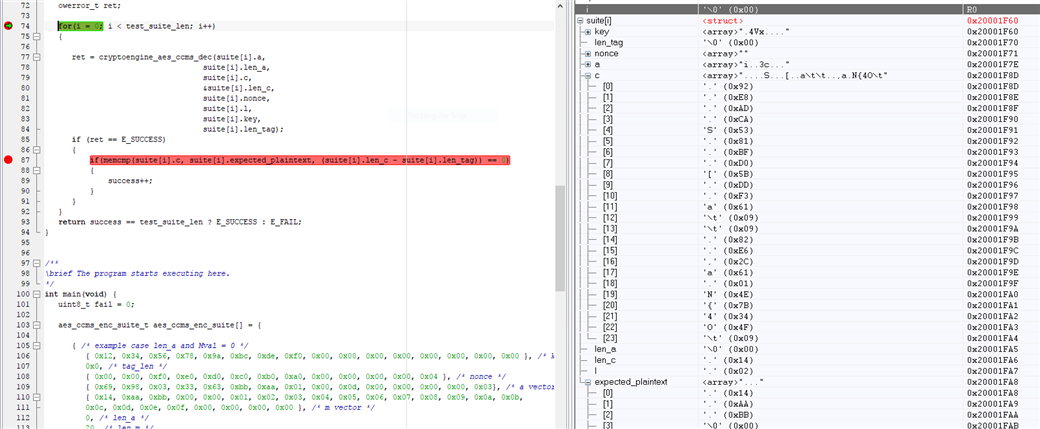
Task: Click the <struct> value of suite[i]
Action: point(722,21)
